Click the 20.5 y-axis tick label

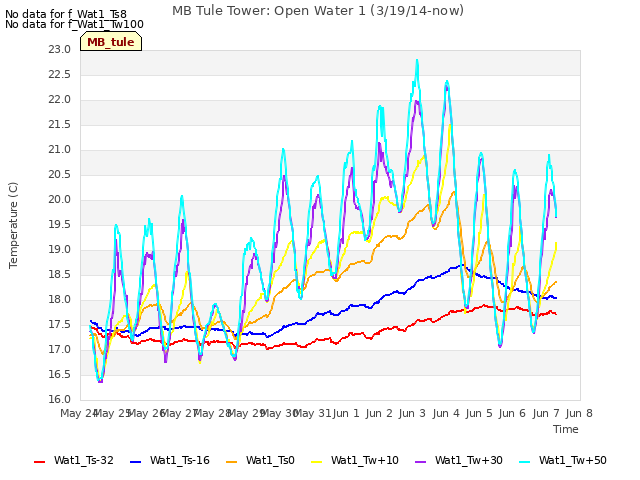click(60, 175)
